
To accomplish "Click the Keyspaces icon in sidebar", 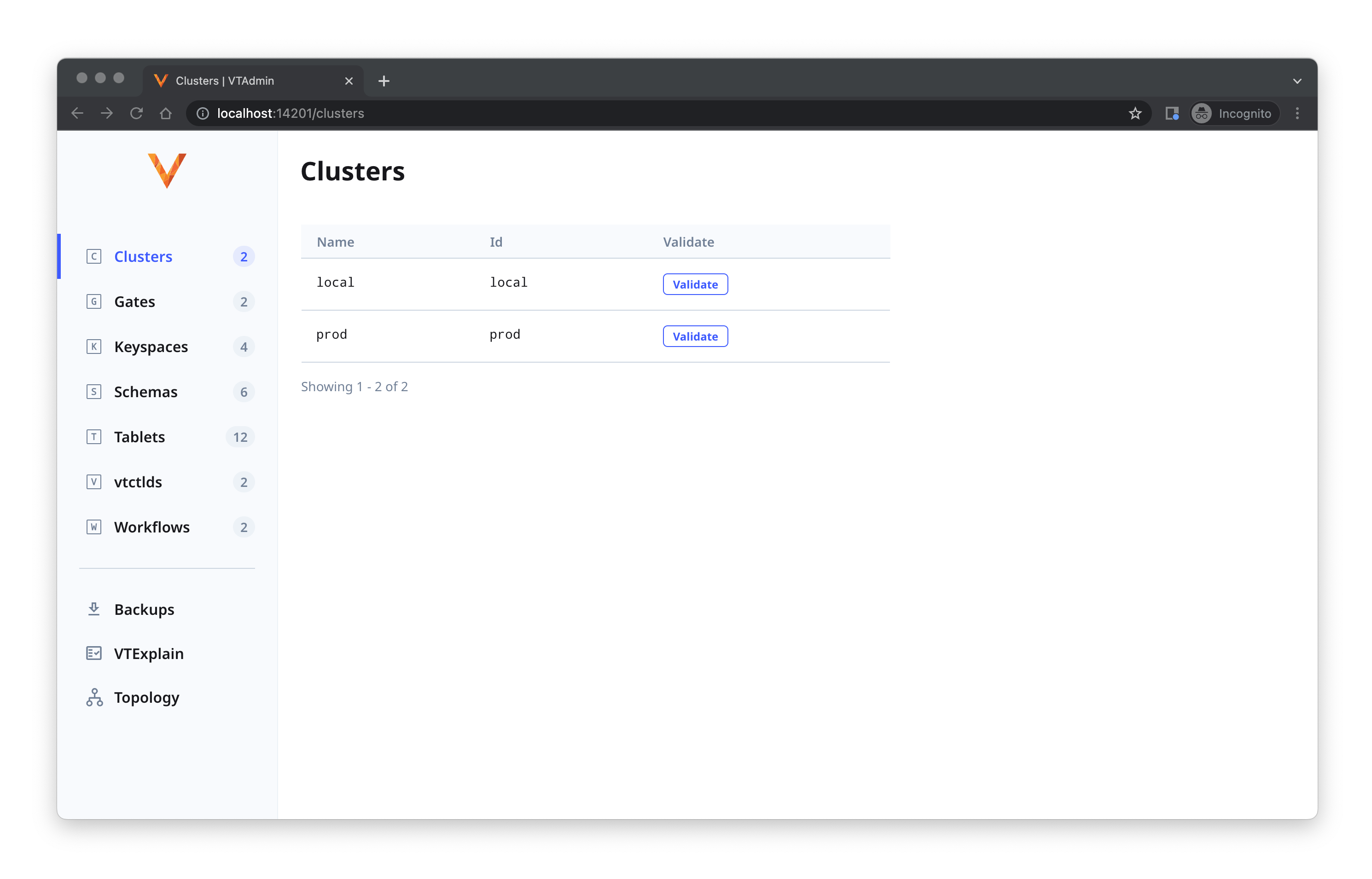I will click(x=94, y=347).
